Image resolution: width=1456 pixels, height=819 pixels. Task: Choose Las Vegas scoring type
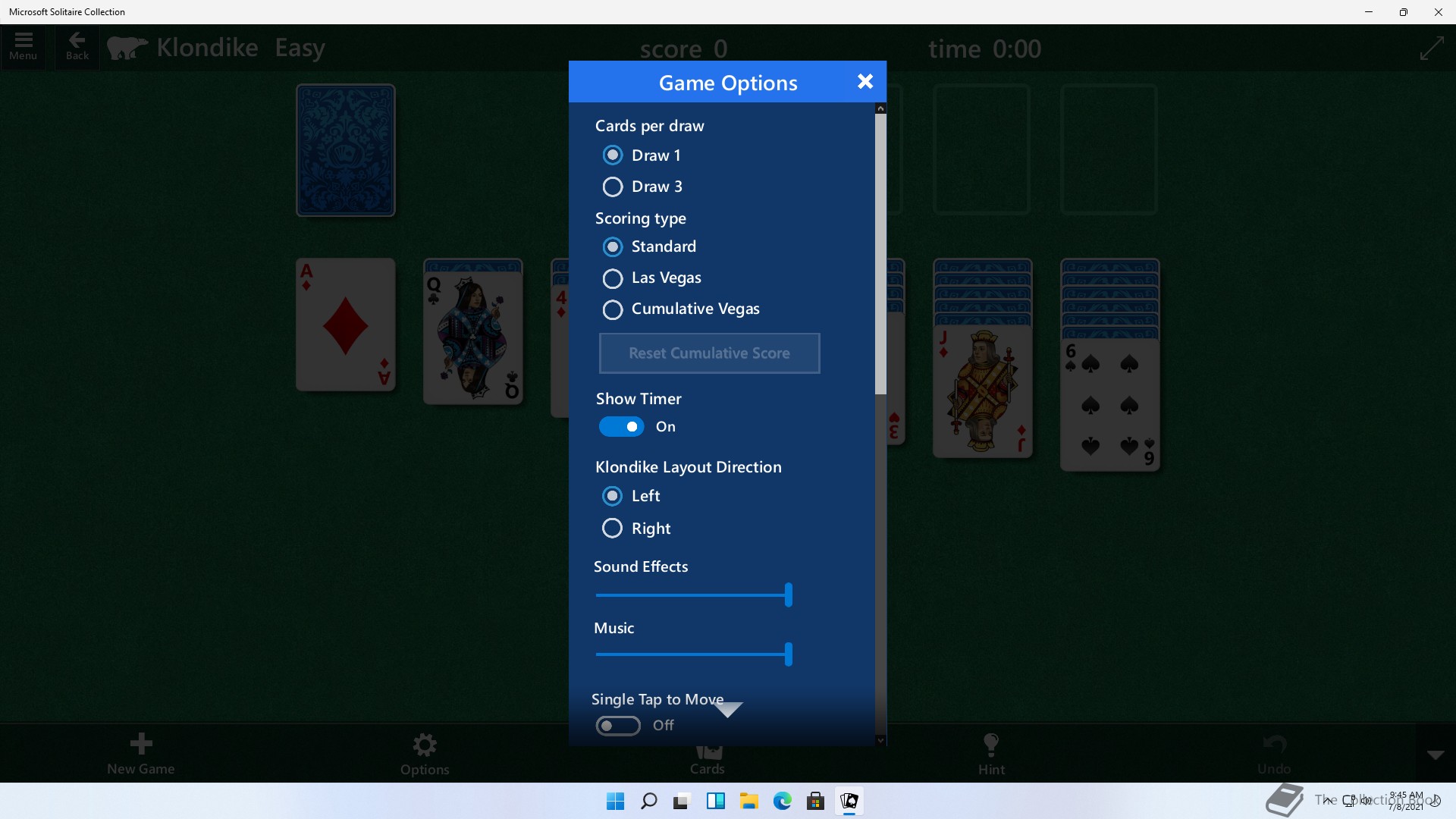pos(651,278)
